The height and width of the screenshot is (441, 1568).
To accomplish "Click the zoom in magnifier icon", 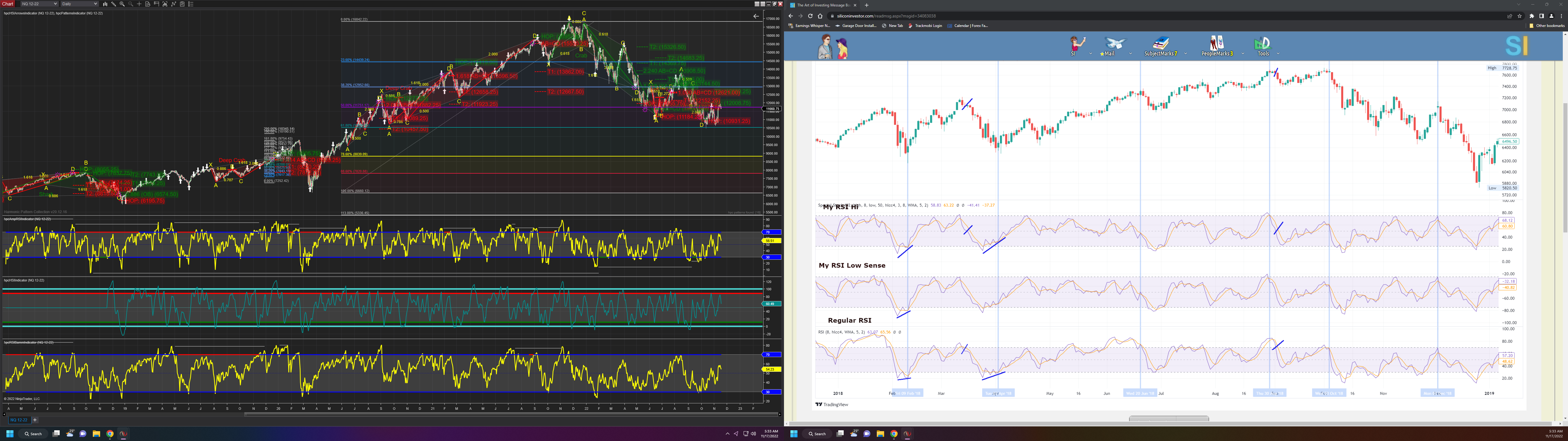I will (x=123, y=4).
